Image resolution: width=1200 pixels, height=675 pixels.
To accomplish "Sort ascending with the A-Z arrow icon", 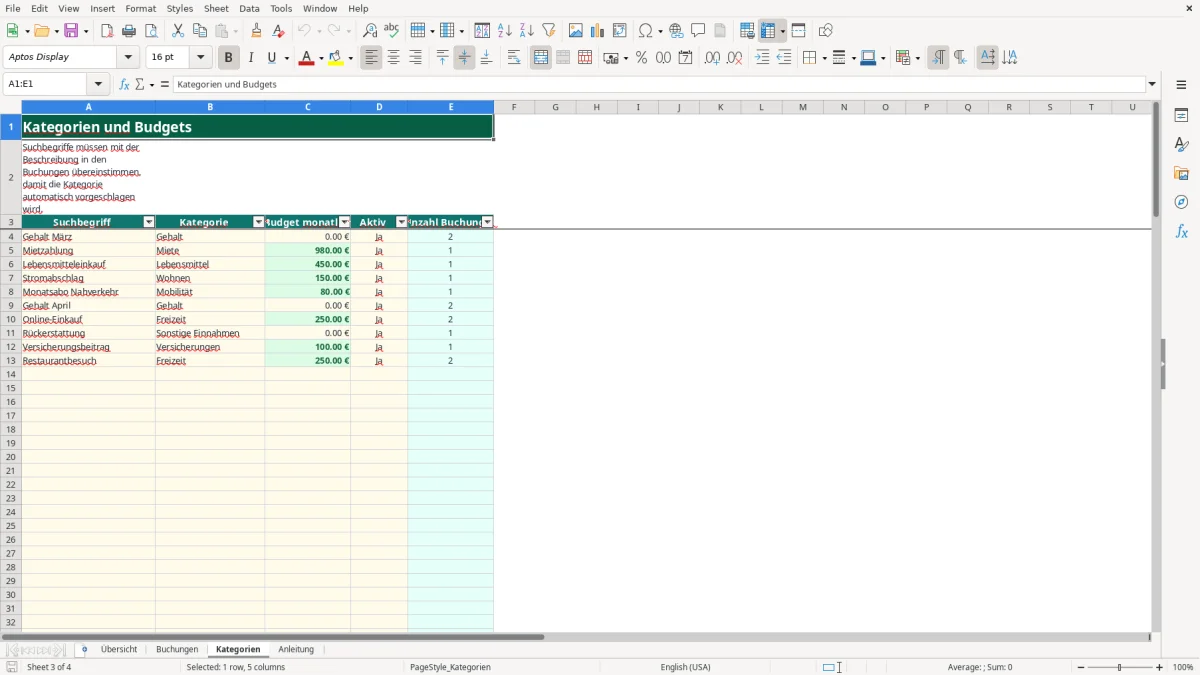I will click(505, 31).
